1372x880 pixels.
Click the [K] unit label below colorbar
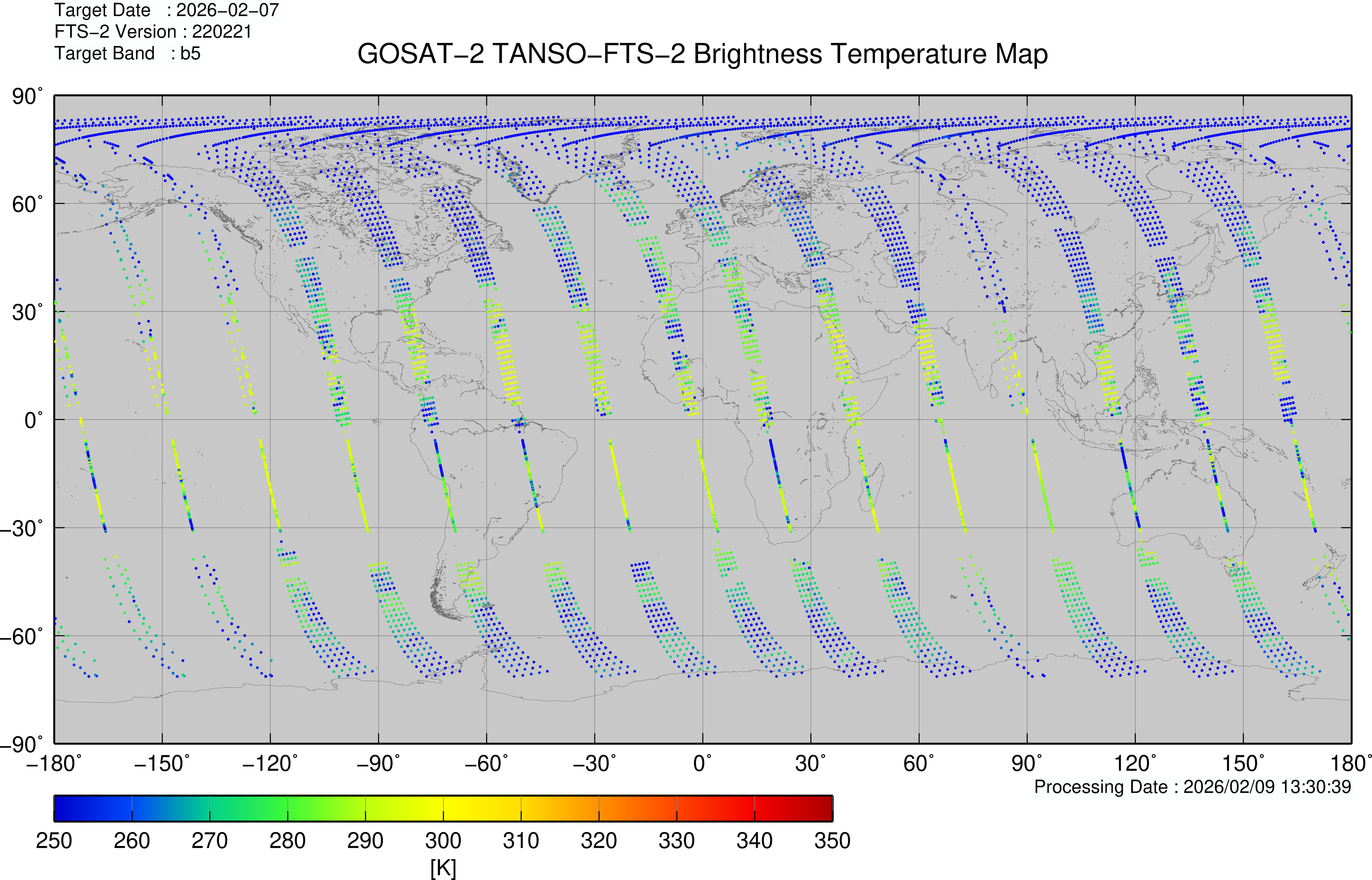point(443,867)
